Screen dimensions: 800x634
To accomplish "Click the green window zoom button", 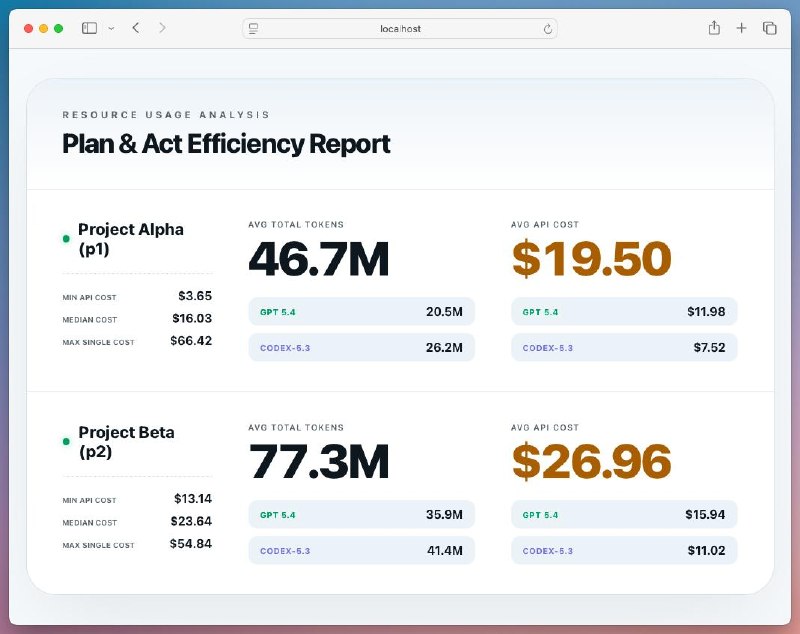I will point(59,28).
